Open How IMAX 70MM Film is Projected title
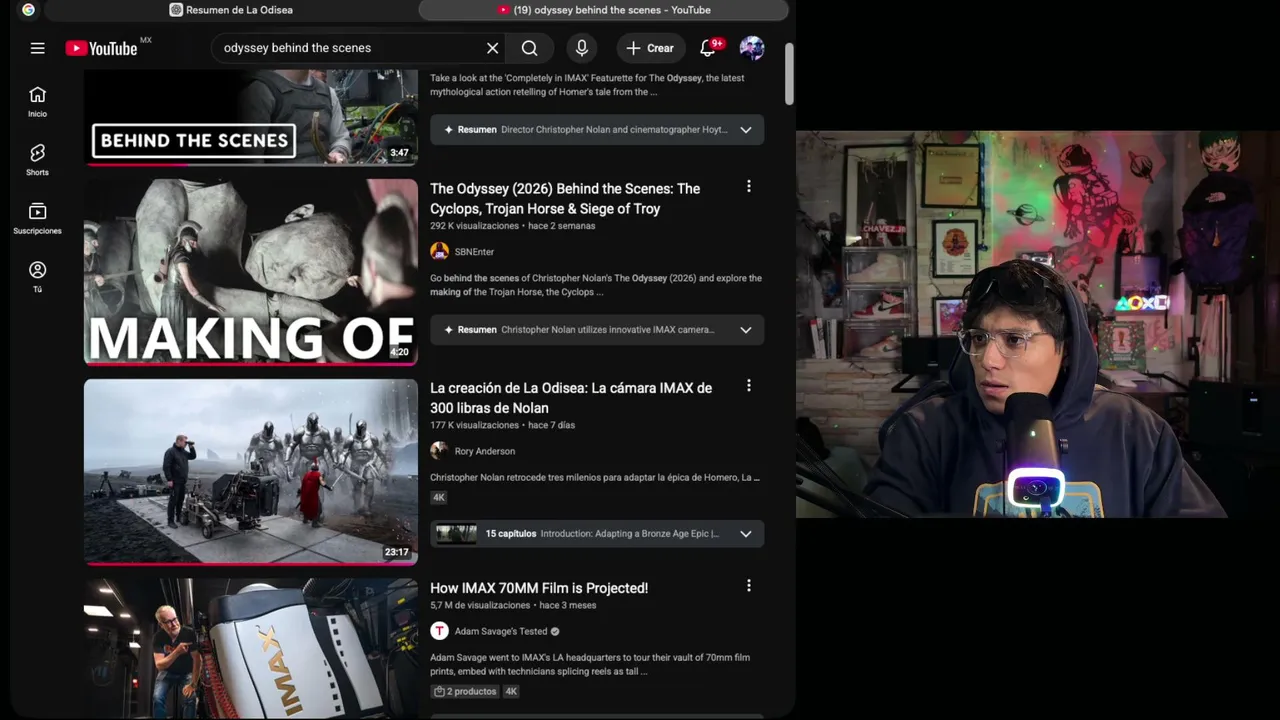 pyautogui.click(x=539, y=588)
